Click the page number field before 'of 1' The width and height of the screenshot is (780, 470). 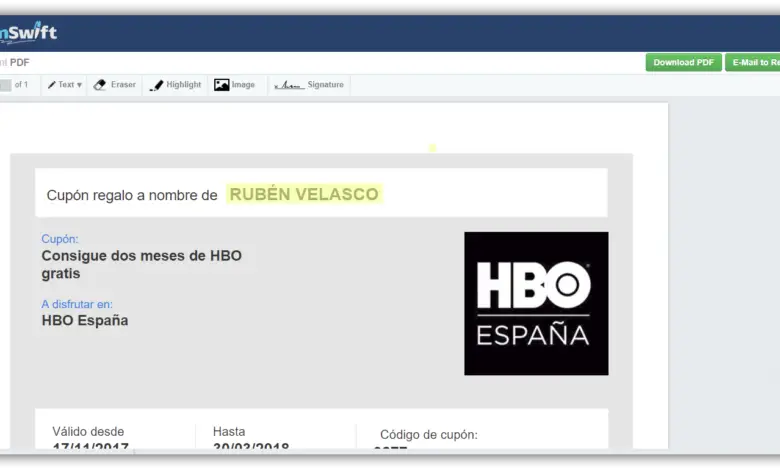point(5,85)
